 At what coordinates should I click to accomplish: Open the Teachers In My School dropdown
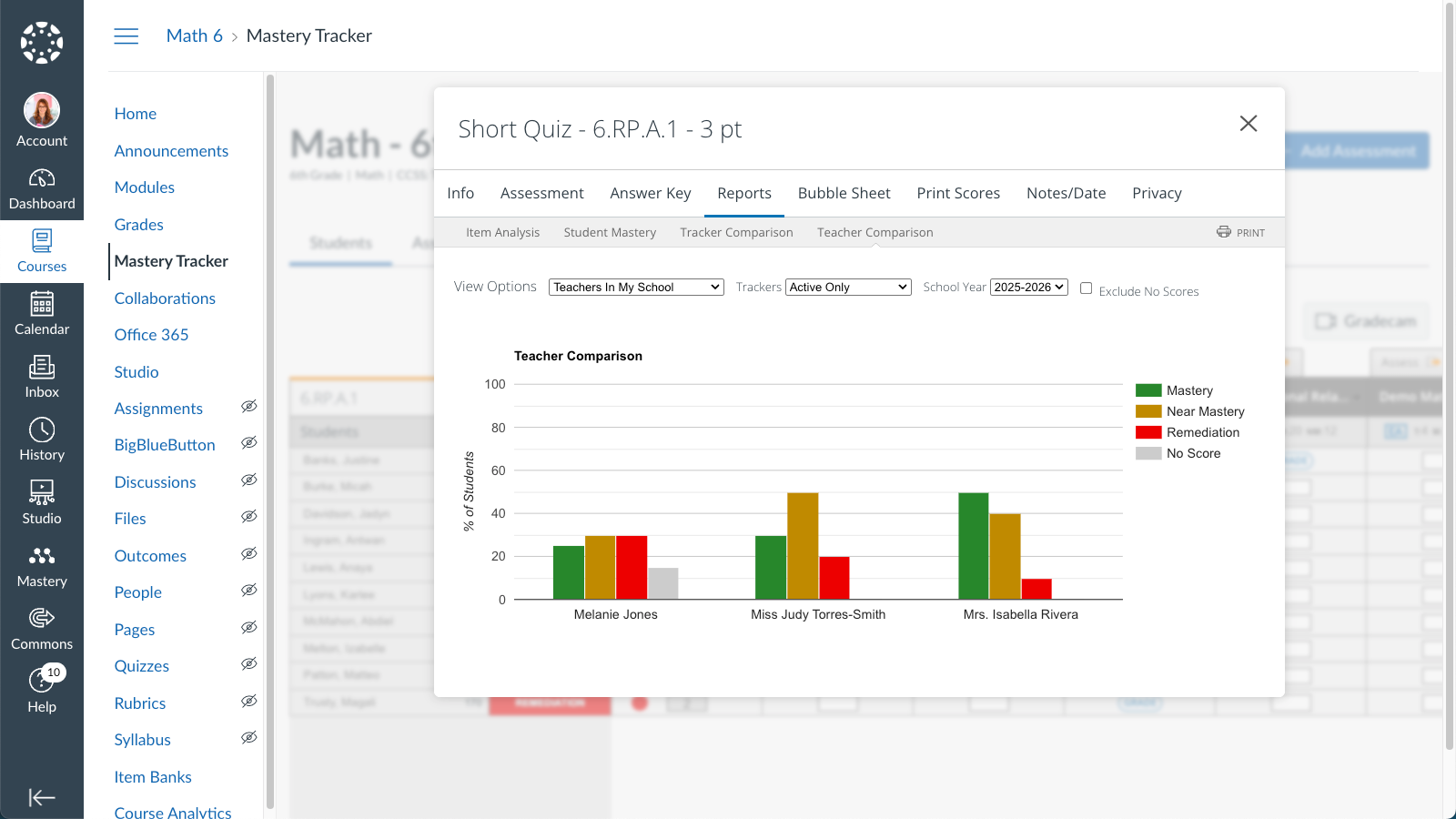tap(636, 288)
